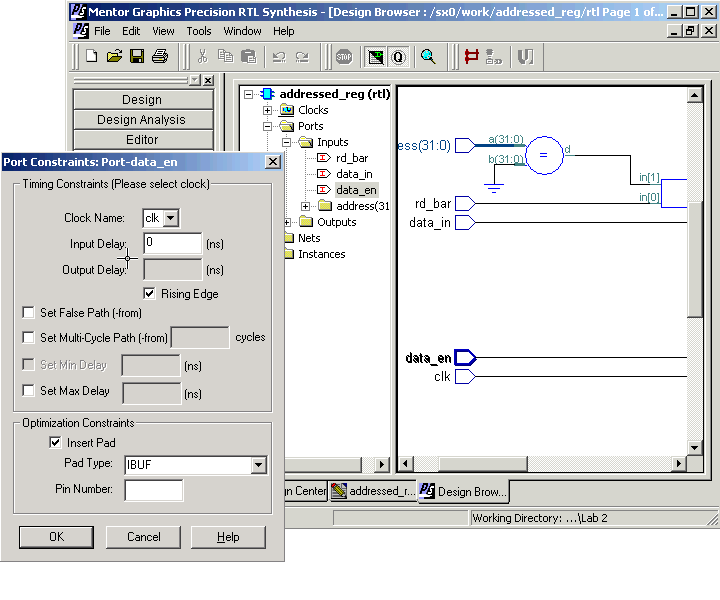Create a new file with New icon
This screenshot has width=720, height=600.
92,56
